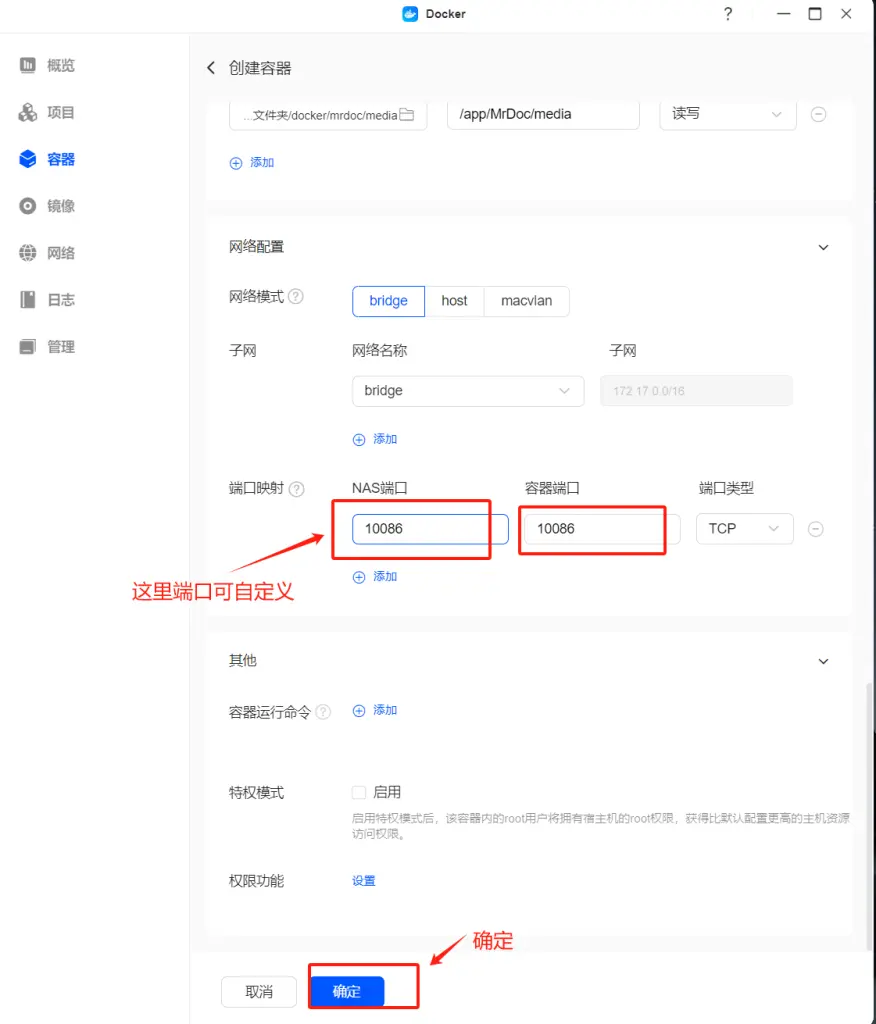The image size is (876, 1024).
Task: Open the TCP 端口类型 dropdown
Action: coord(745,529)
